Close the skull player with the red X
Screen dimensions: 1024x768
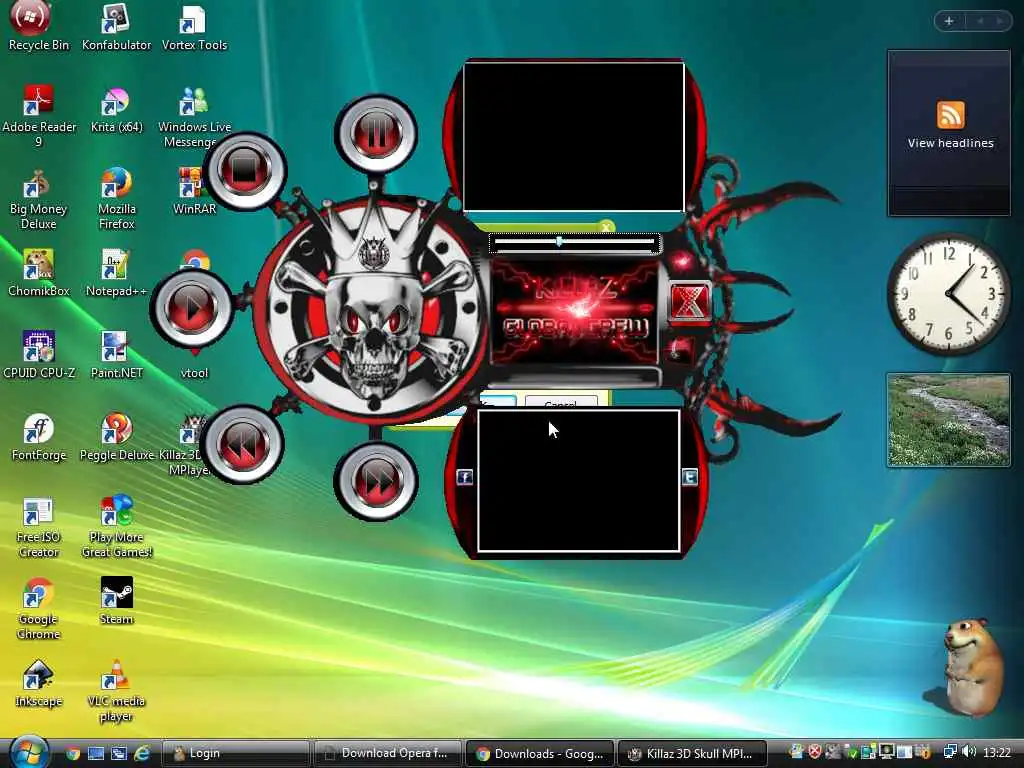pyautogui.click(x=690, y=302)
